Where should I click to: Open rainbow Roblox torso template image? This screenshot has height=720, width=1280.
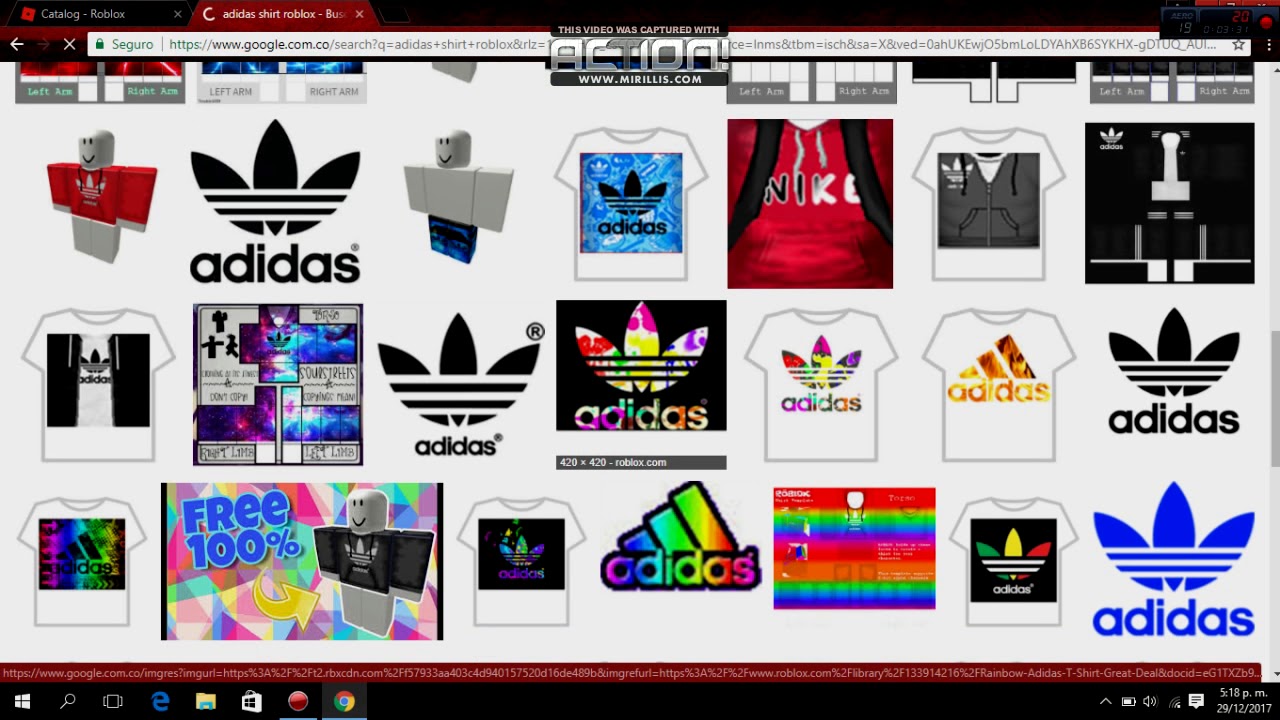(x=854, y=548)
